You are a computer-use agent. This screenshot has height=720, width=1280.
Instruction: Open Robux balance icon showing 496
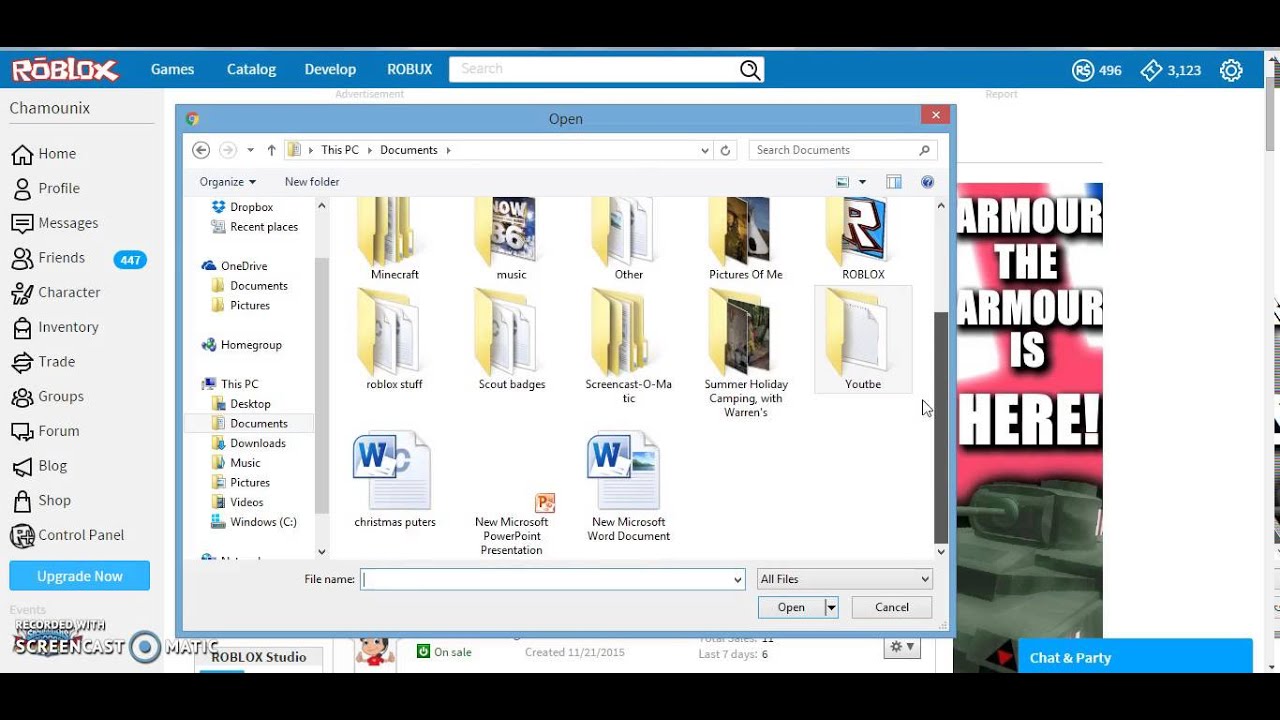(1083, 70)
